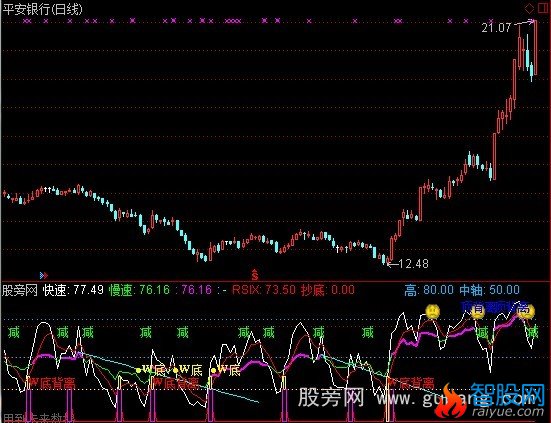The image size is (551, 423).
Task: Click the diamond icon beside the split-window icon
Action: [529, 8]
